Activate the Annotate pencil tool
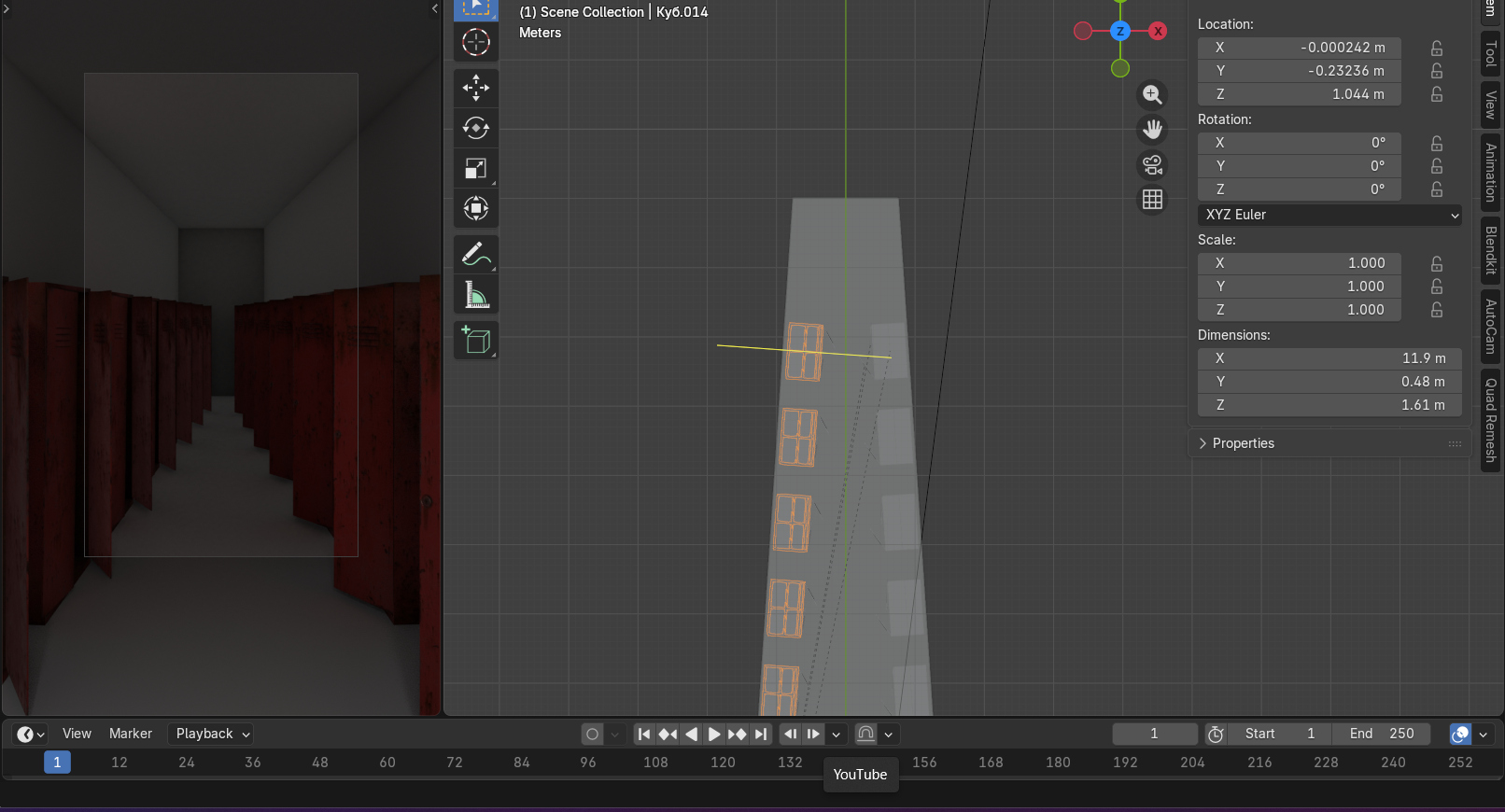1505x812 pixels. tap(476, 254)
